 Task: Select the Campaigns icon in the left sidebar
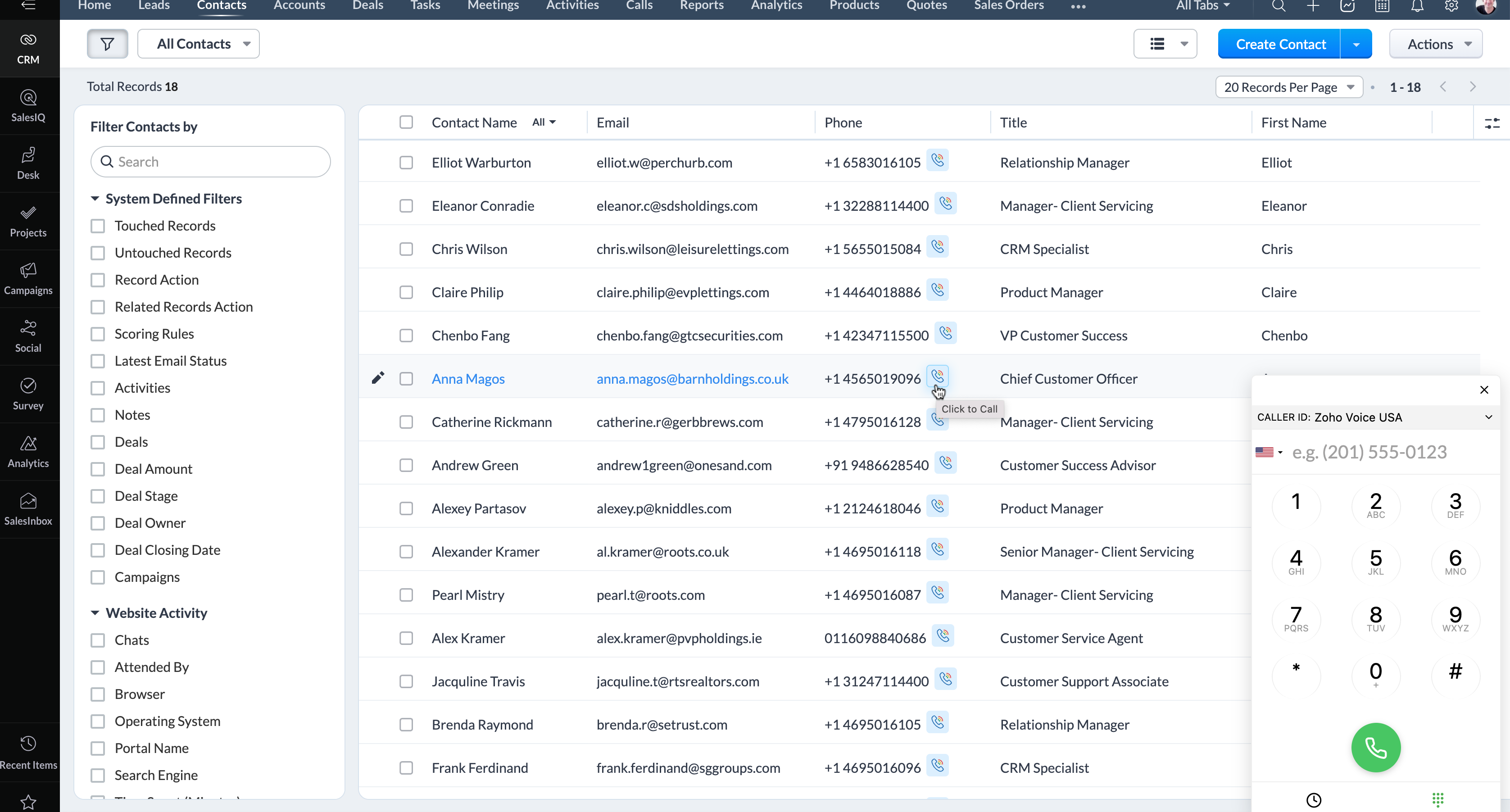point(28,278)
